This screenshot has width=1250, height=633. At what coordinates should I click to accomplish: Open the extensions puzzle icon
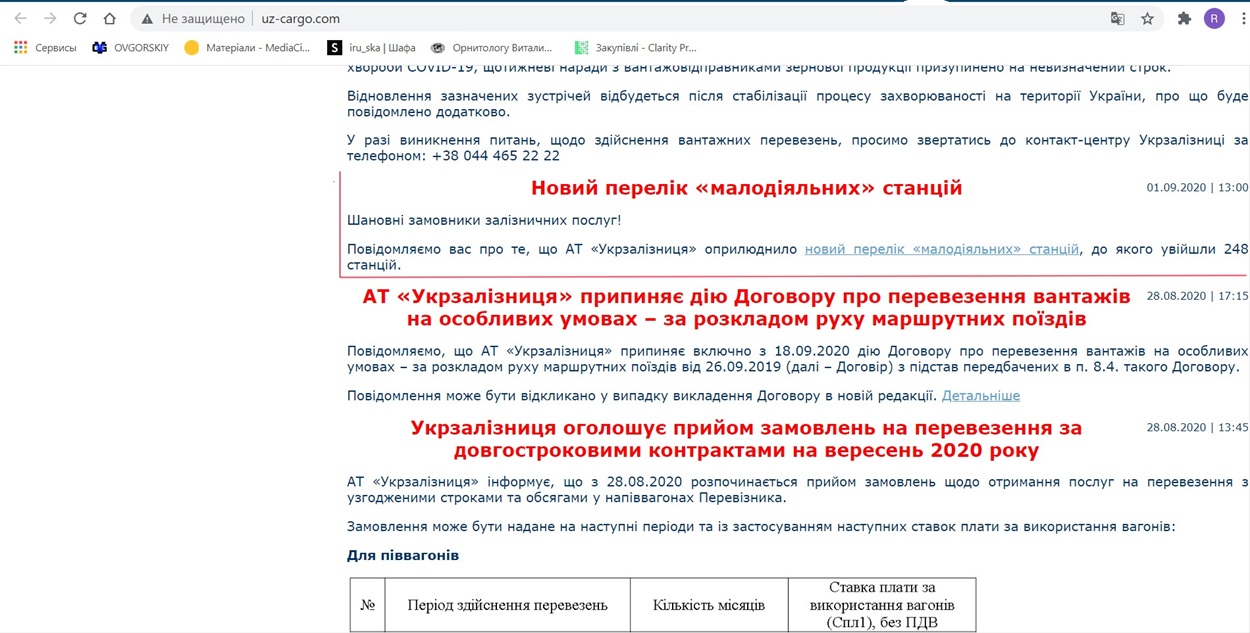tap(1185, 18)
